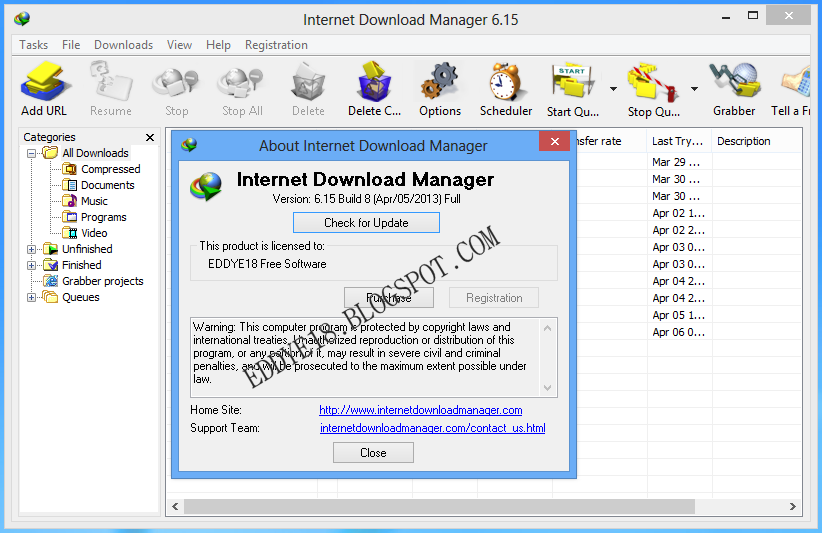
Task: Expand the Queues tree node
Action: click(x=31, y=298)
